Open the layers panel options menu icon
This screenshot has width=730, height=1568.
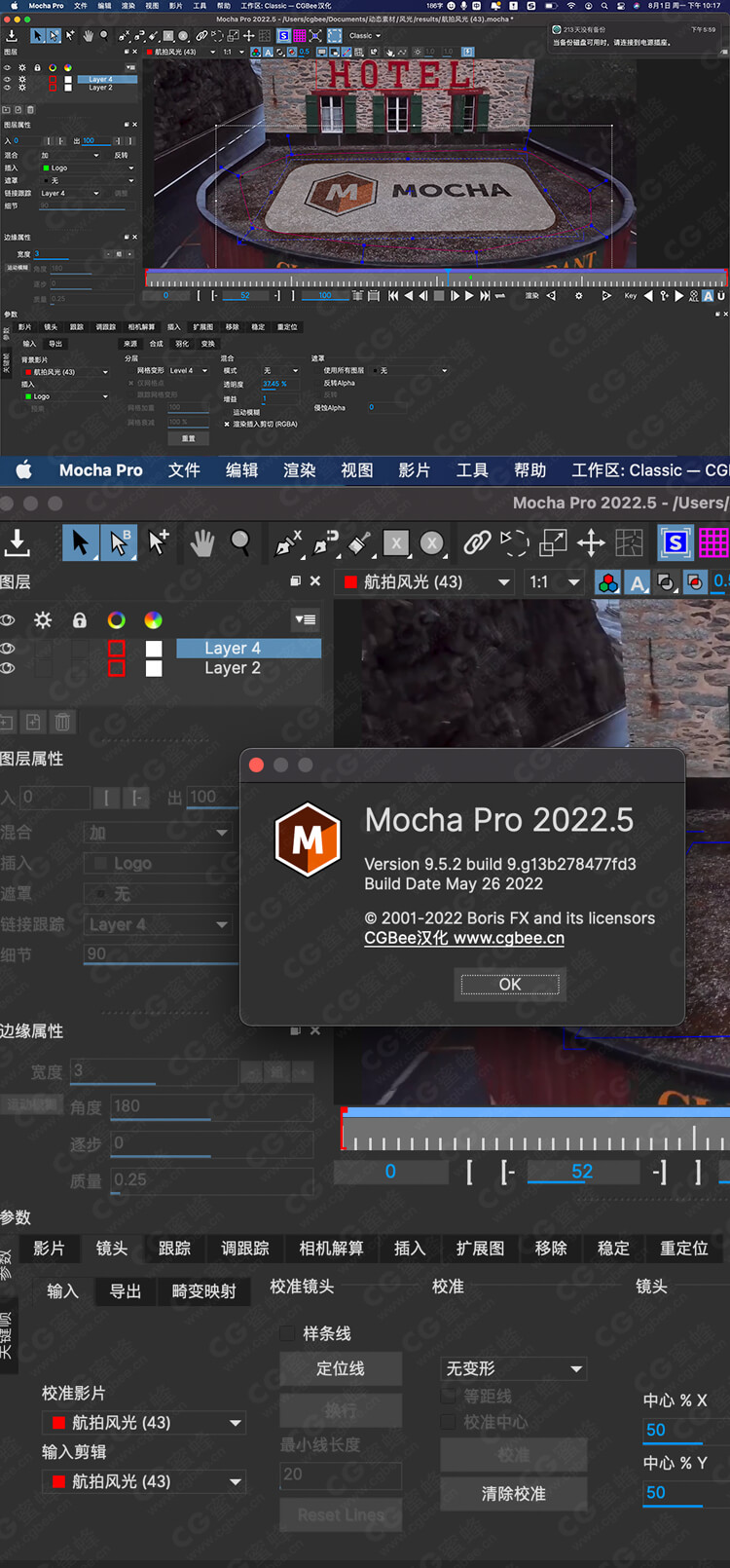click(x=305, y=619)
